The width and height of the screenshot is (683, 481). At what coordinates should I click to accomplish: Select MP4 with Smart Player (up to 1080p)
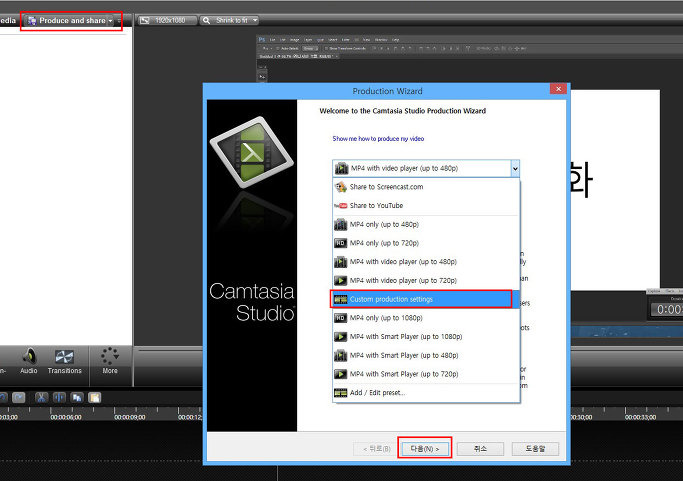point(426,337)
